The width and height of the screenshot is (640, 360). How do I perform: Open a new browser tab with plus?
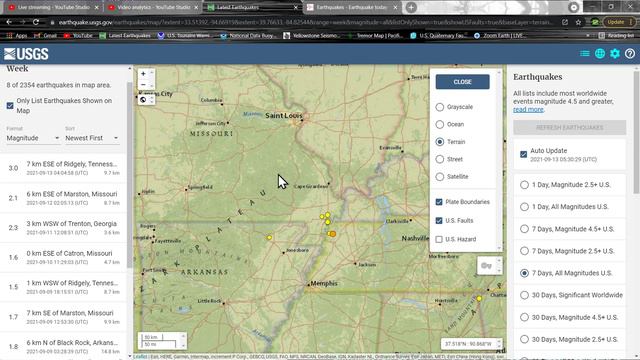(411, 7)
